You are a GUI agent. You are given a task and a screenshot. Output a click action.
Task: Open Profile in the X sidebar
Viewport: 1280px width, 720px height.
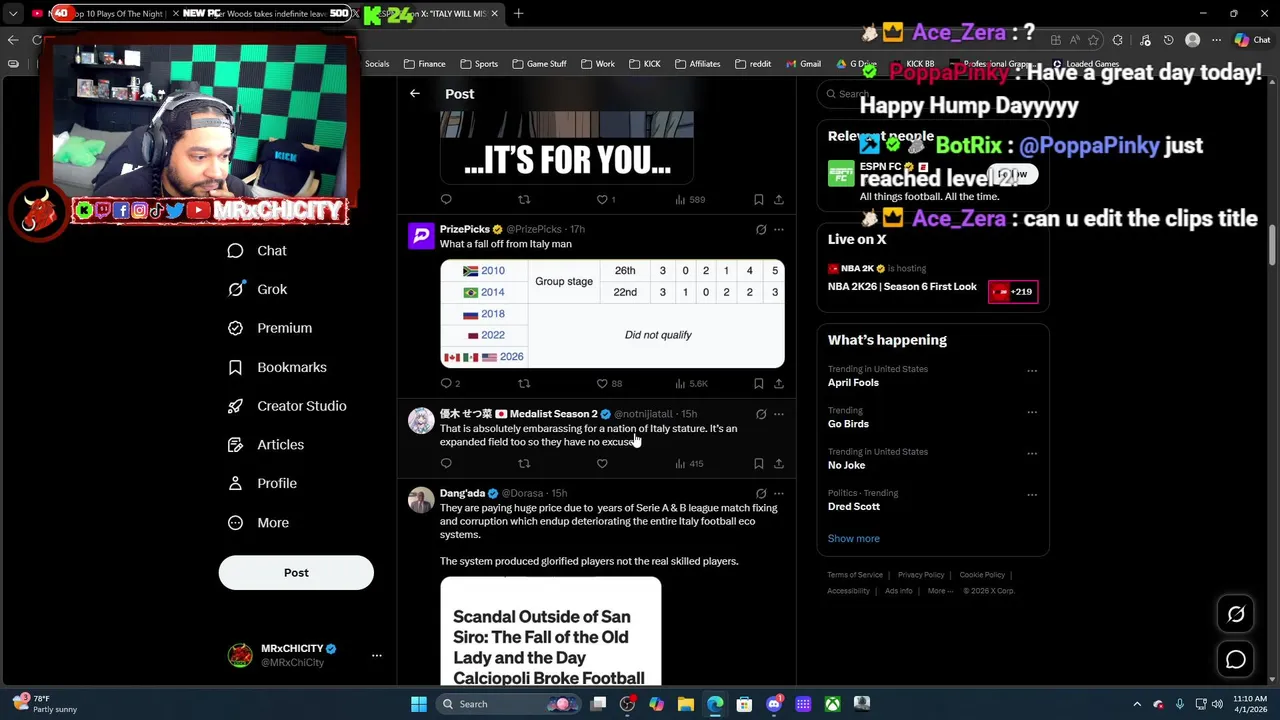pos(262,483)
